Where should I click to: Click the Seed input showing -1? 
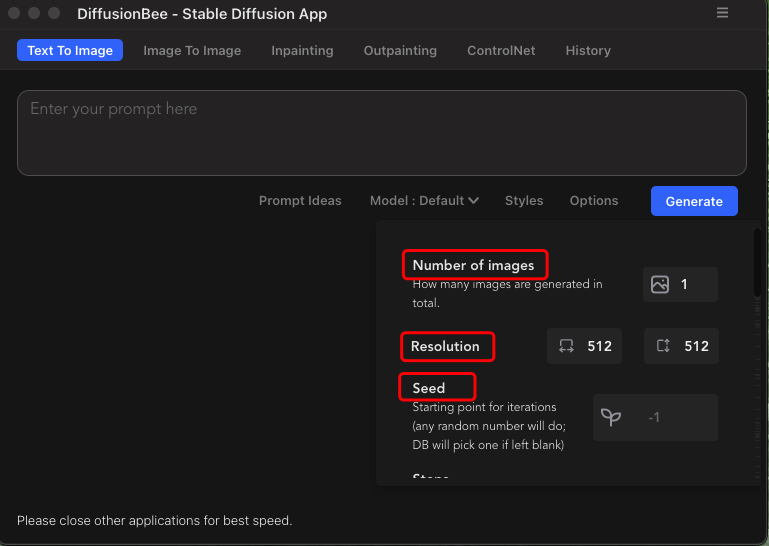pos(655,417)
